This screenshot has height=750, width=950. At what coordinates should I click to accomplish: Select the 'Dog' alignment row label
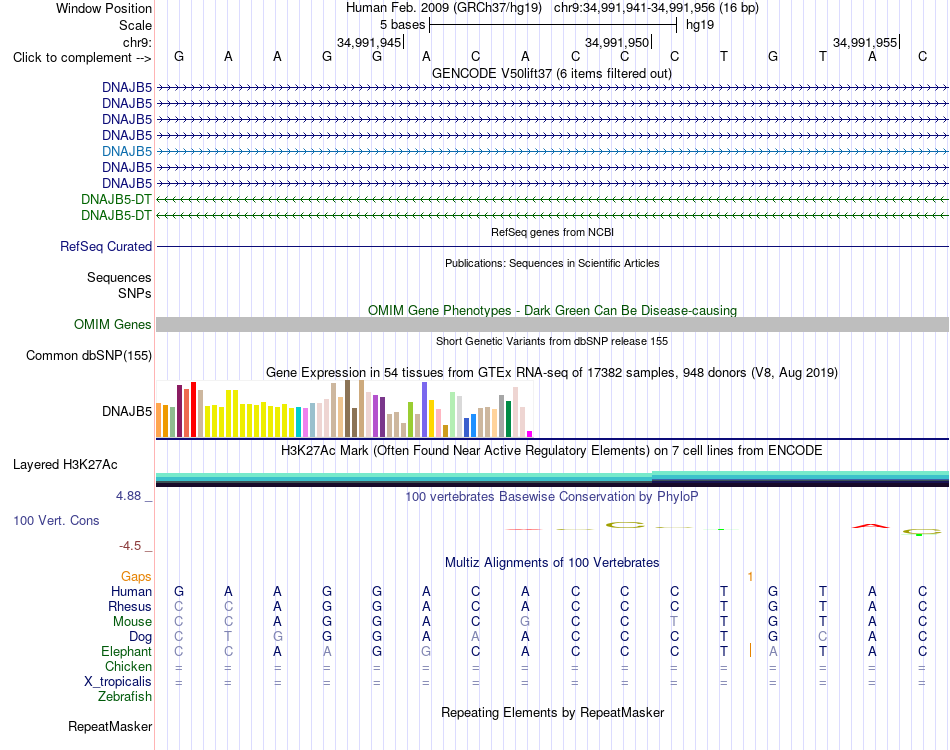pos(141,637)
